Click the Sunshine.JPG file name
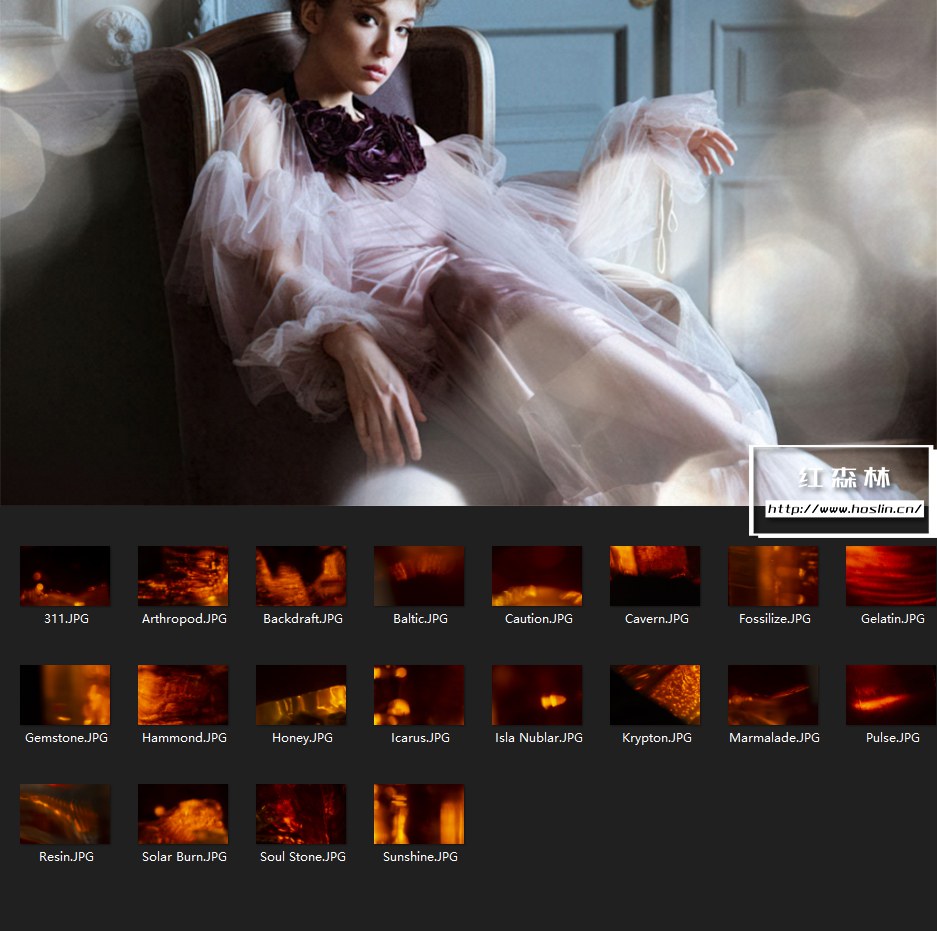 420,856
